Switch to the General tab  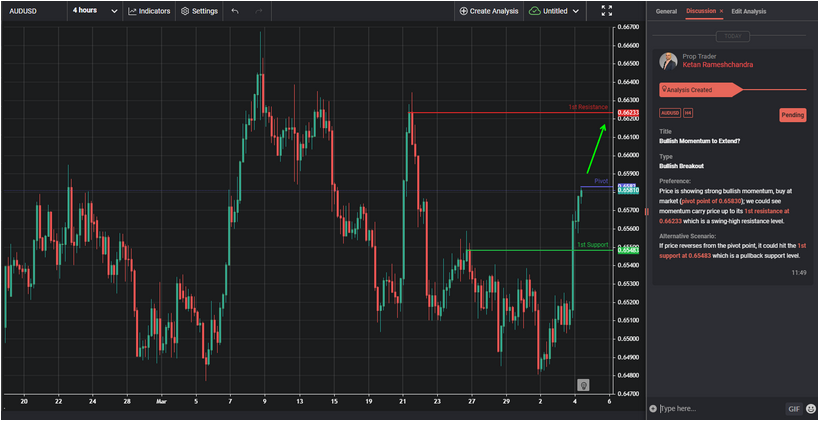tap(666, 11)
